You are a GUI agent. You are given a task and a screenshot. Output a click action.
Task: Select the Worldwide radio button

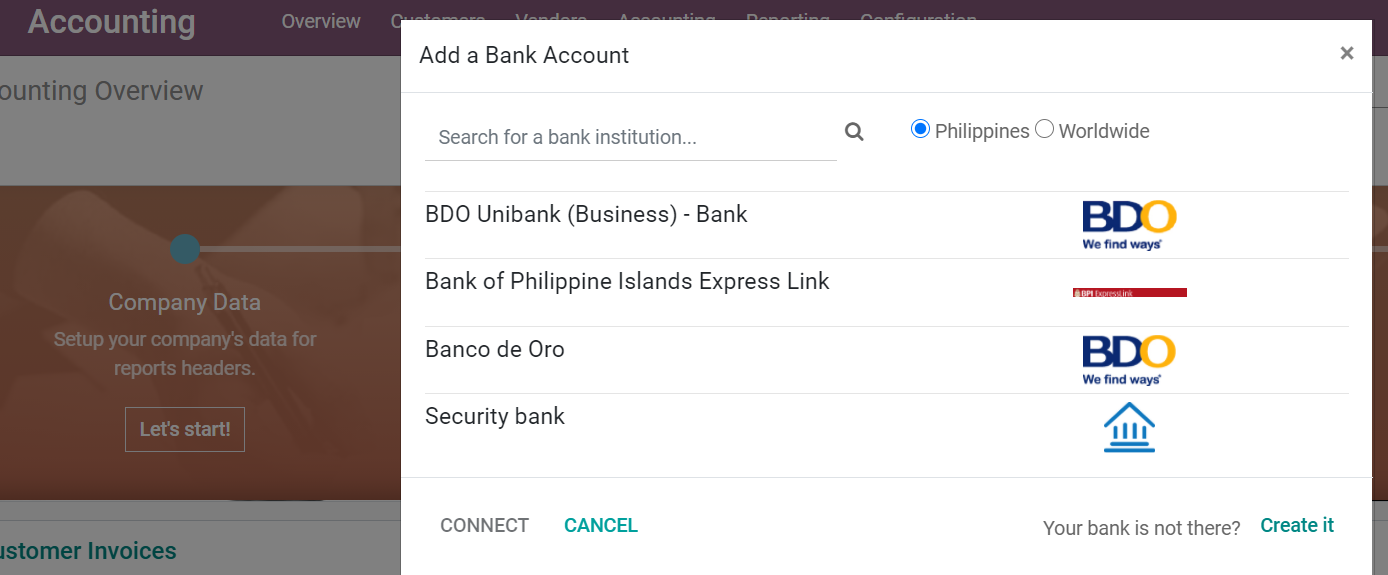[x=1044, y=129]
